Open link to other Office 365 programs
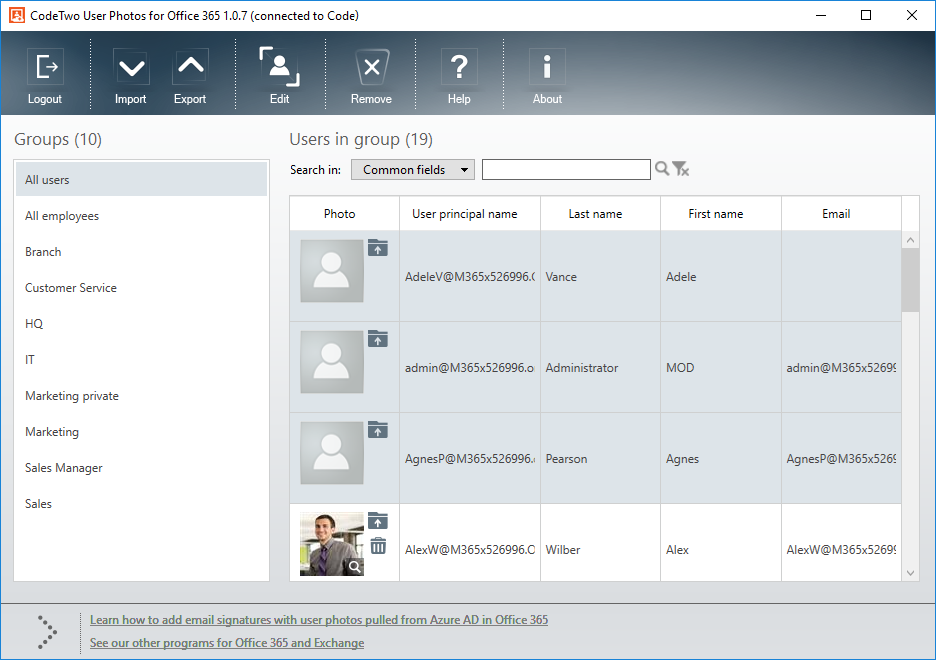 point(227,643)
